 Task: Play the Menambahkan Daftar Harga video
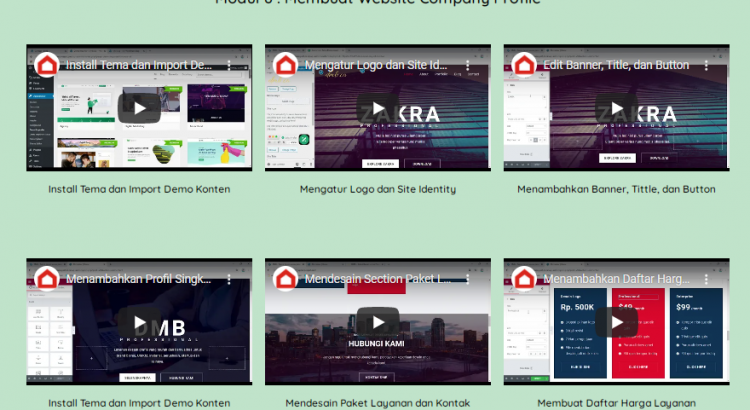(x=617, y=322)
